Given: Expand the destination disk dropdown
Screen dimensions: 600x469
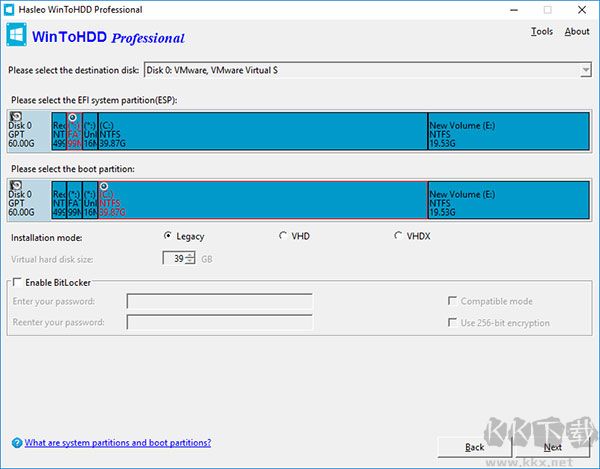Looking at the screenshot, I should tap(585, 70).
